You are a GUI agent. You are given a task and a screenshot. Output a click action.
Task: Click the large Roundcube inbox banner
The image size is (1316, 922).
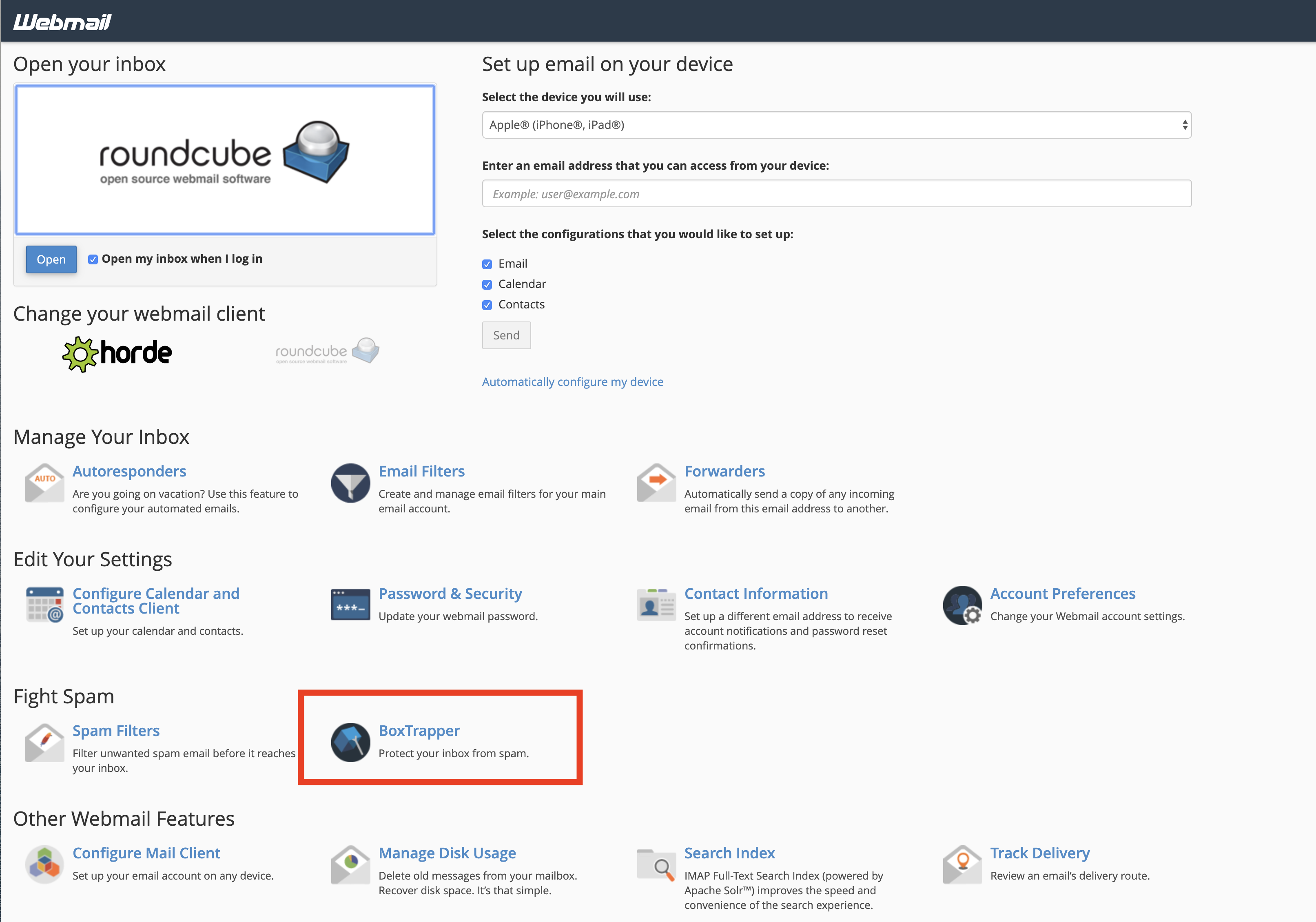pos(225,160)
